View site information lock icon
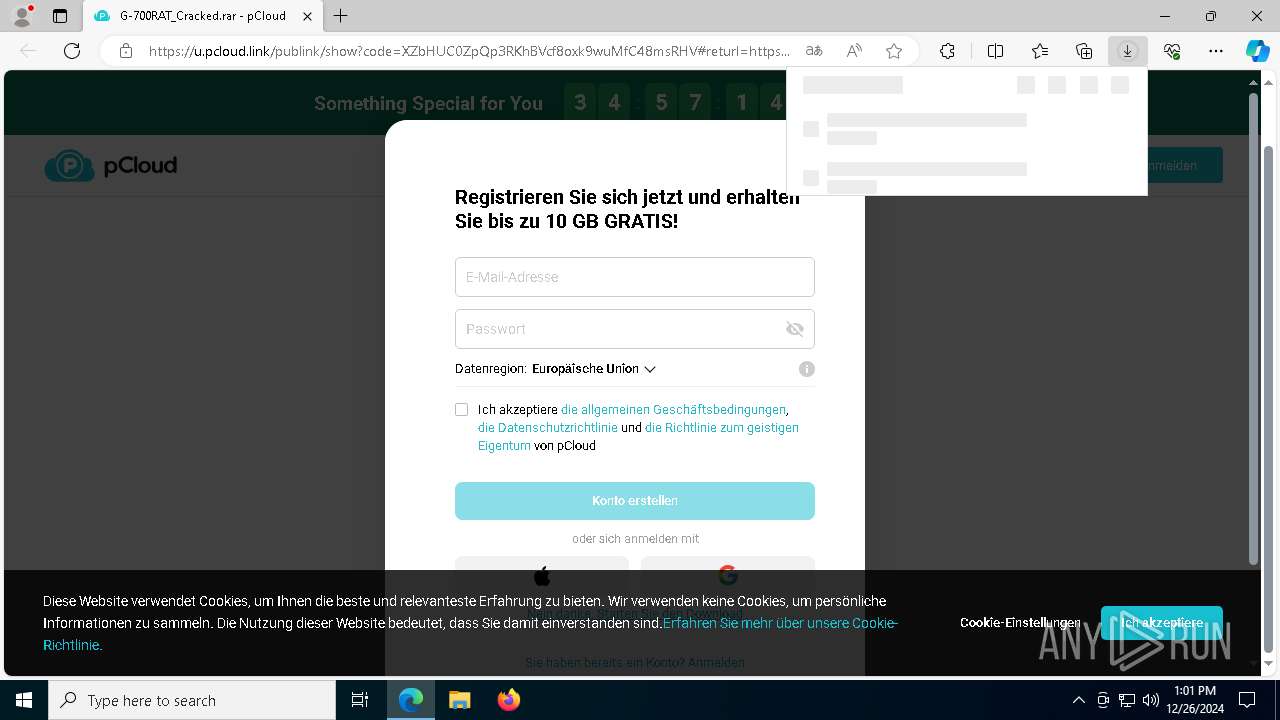The image size is (1280, 720). pos(126,51)
